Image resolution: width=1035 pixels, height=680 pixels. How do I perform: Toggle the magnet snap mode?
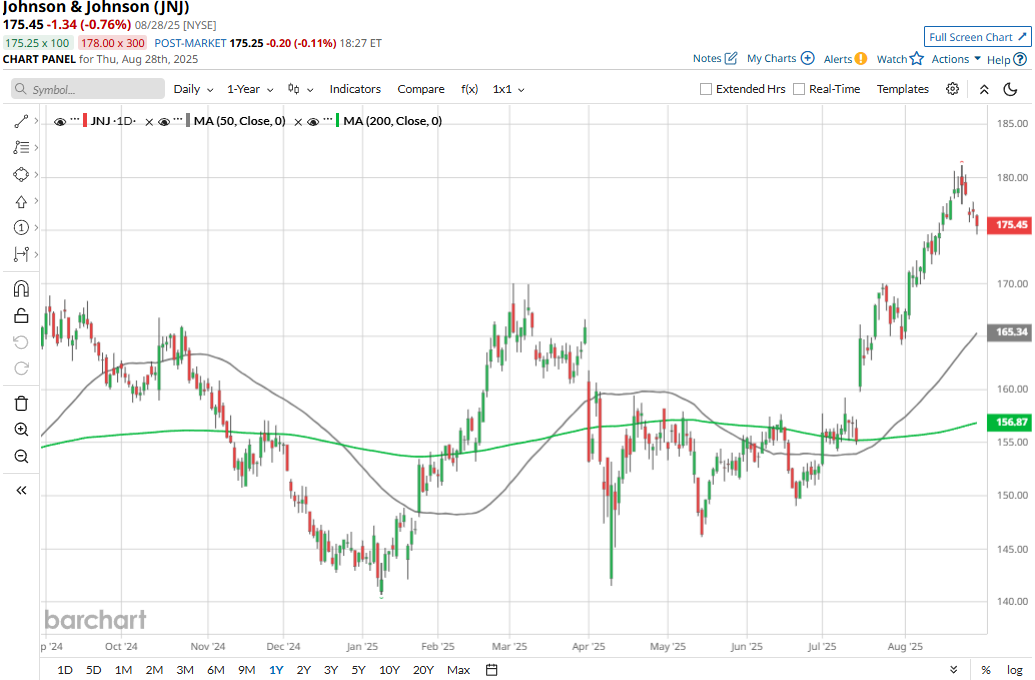[x=21, y=289]
